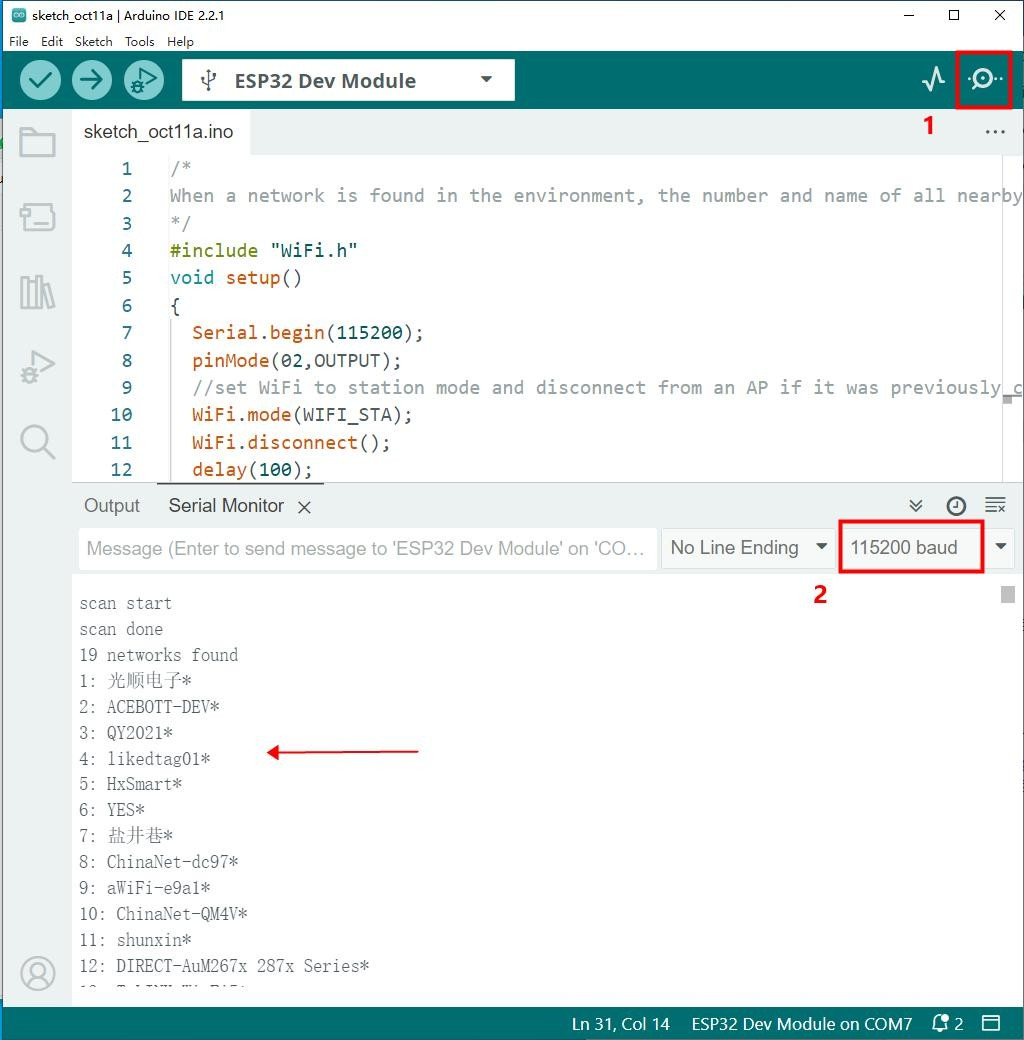Toggle autoscroll in Serial Monitor
The image size is (1024, 1040).
click(916, 506)
